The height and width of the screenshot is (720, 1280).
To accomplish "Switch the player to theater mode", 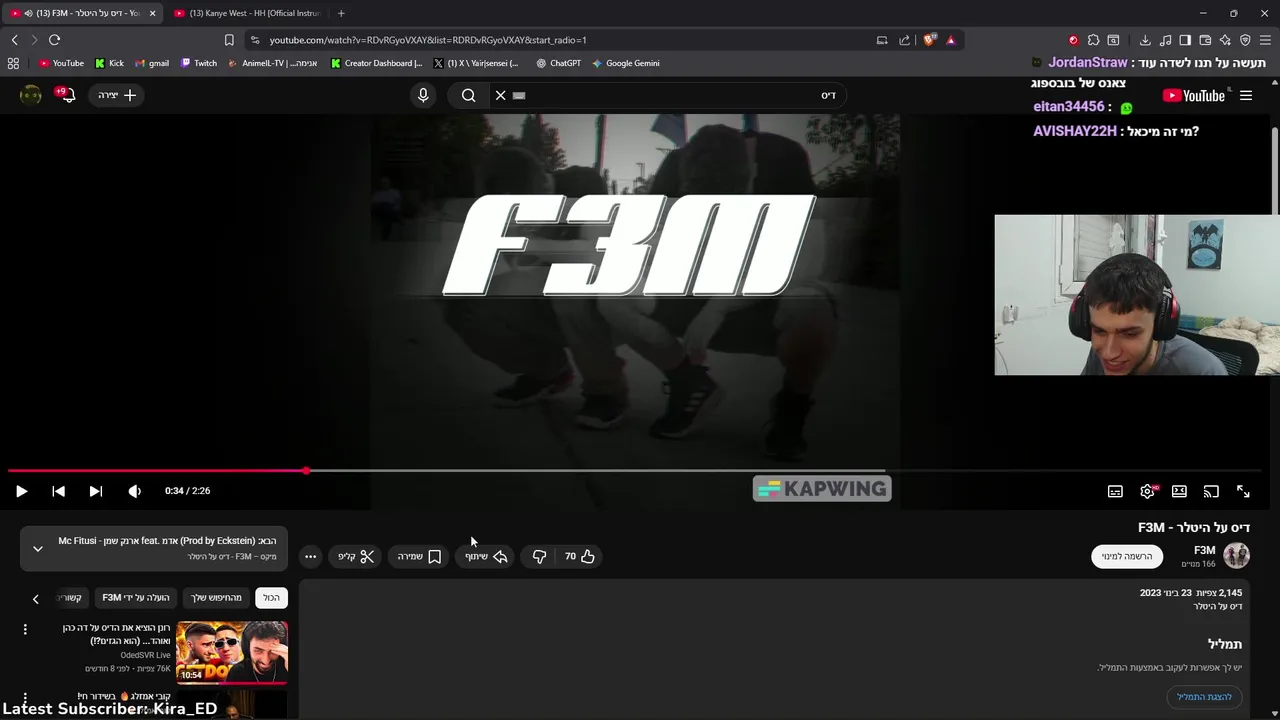I will tap(1179, 491).
